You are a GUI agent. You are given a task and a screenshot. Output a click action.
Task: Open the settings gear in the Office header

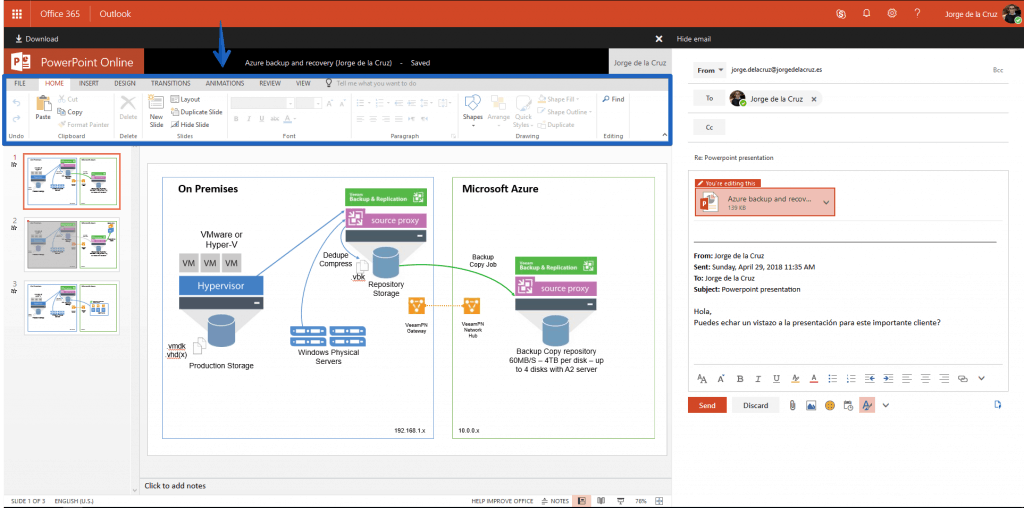tap(891, 14)
